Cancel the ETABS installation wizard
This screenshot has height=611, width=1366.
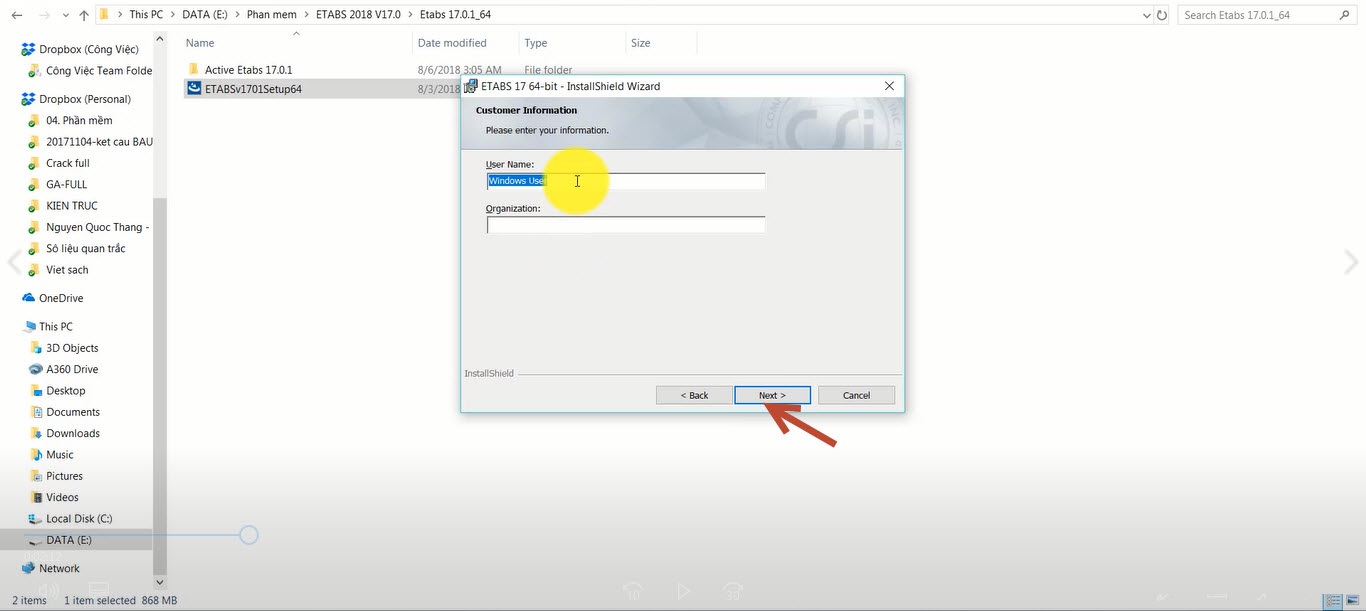click(x=856, y=396)
